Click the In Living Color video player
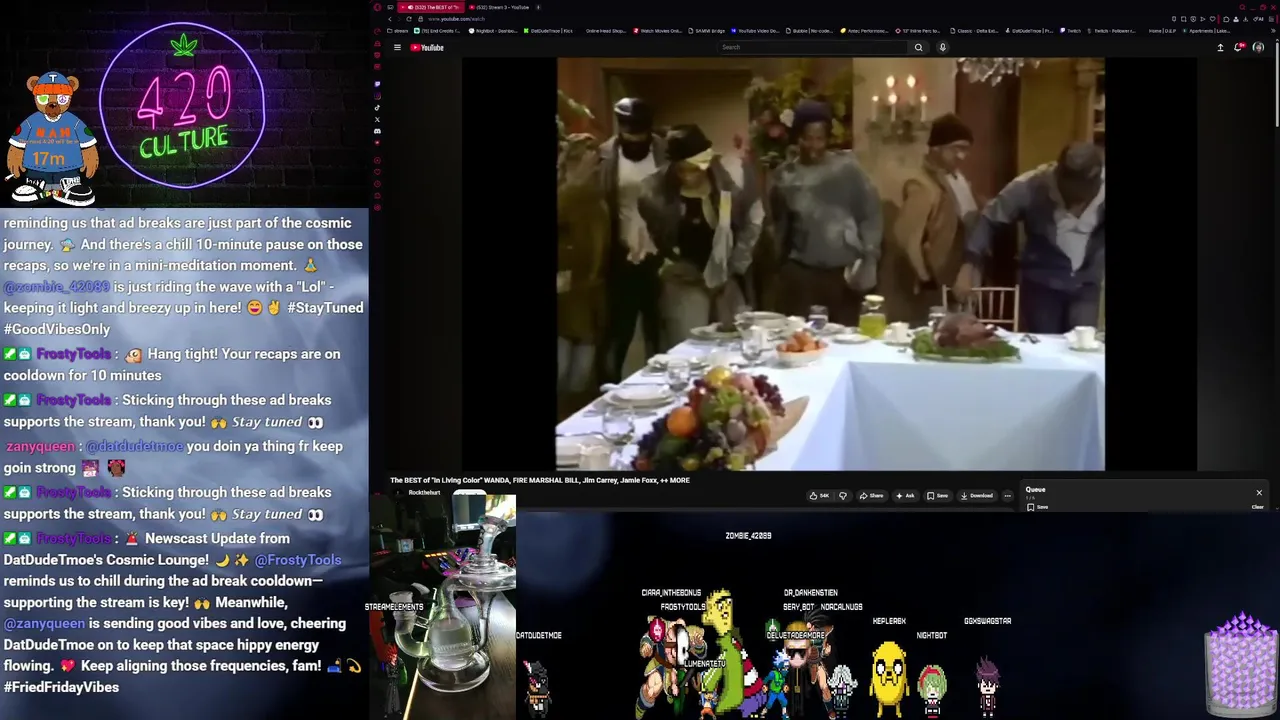 (x=830, y=263)
